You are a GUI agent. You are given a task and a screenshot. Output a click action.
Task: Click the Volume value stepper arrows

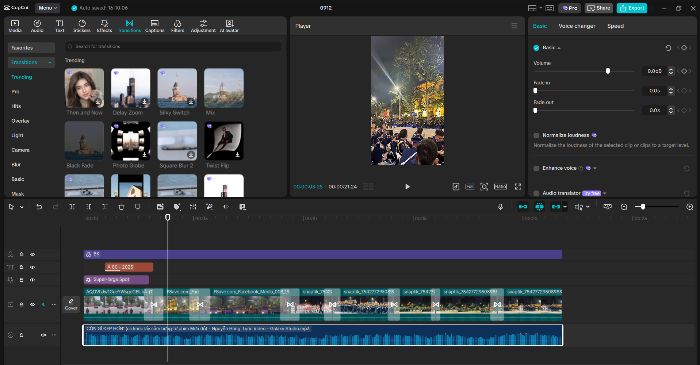coord(671,71)
